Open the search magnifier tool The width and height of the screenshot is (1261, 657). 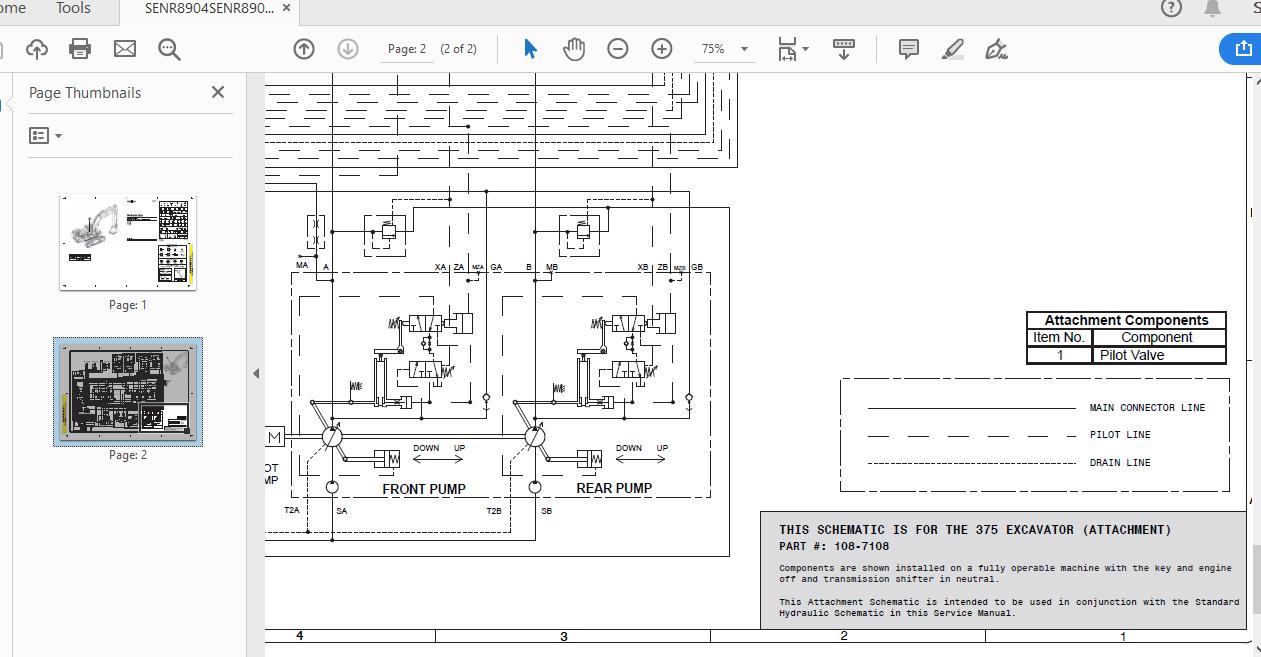click(169, 48)
